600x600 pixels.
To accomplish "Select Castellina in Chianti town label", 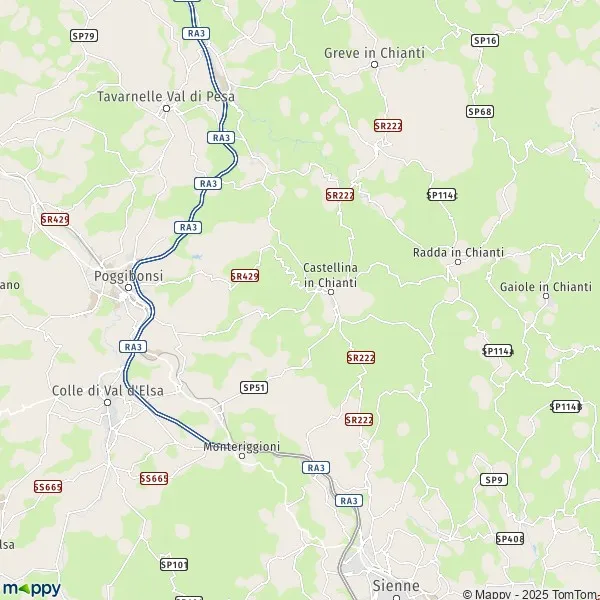I will (330, 275).
